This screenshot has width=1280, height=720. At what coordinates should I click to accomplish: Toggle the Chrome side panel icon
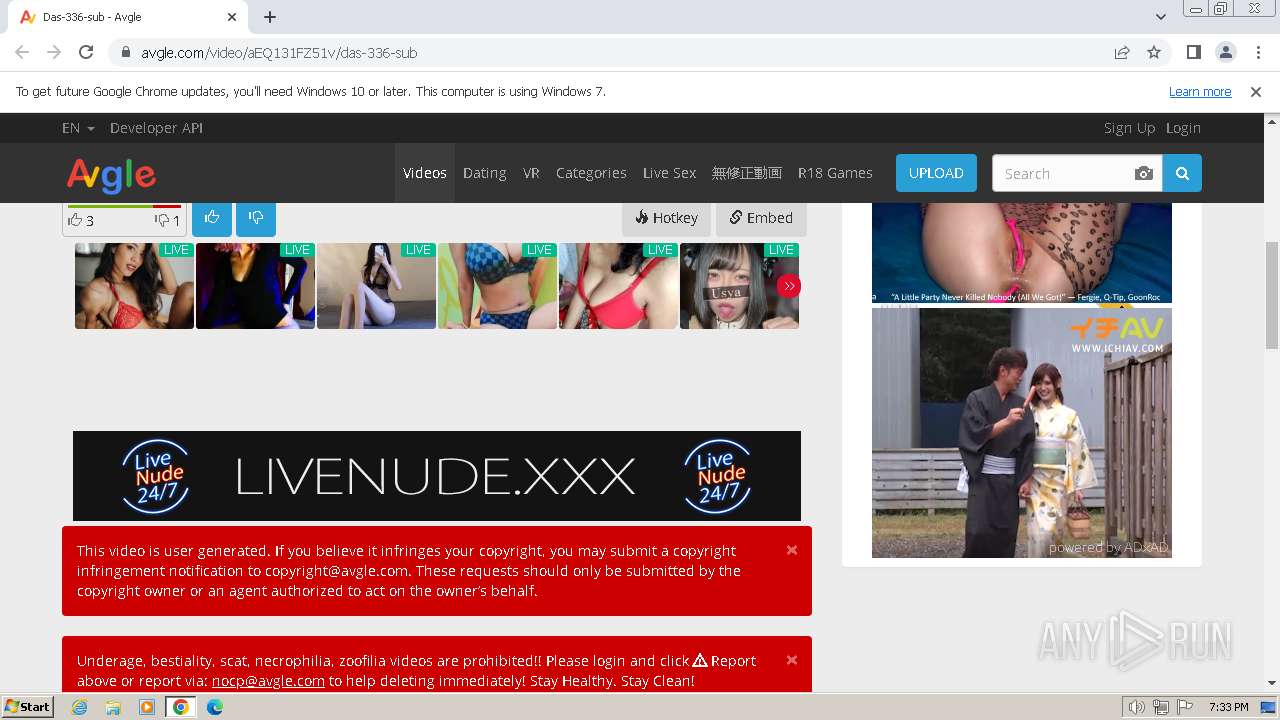pyautogui.click(x=1194, y=52)
